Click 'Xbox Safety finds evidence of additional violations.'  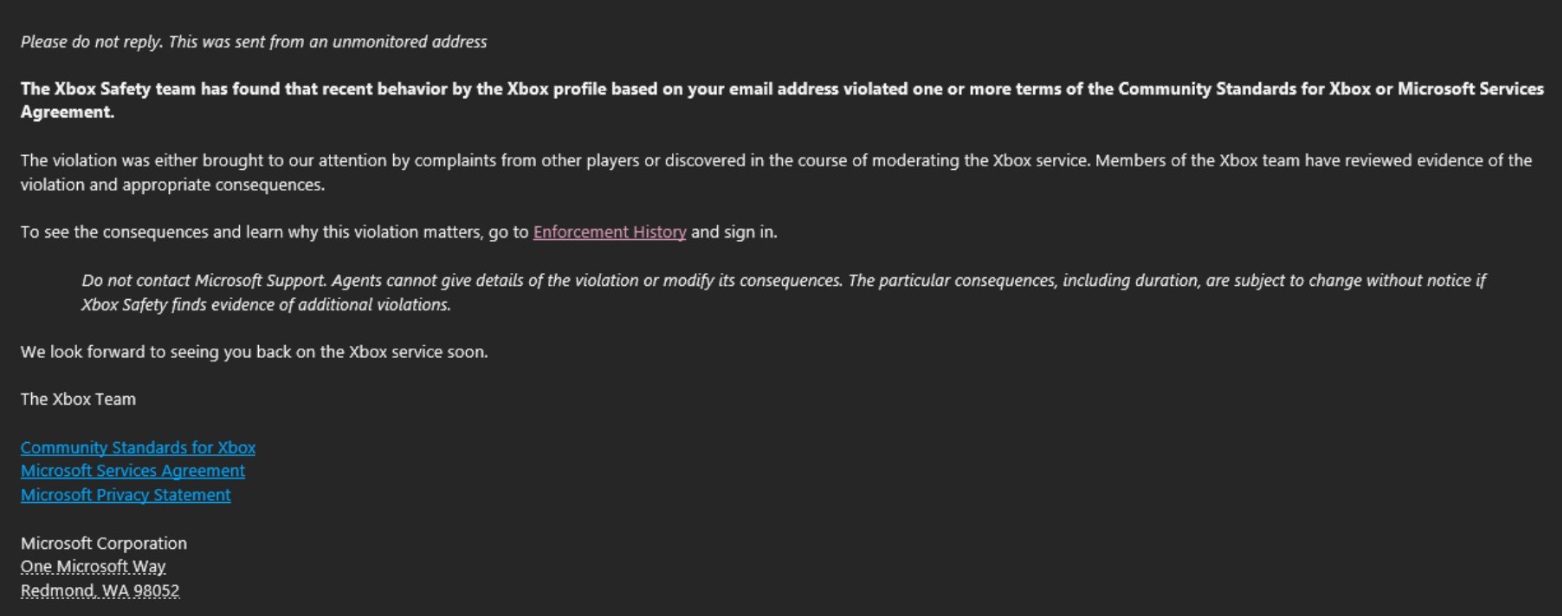point(266,305)
